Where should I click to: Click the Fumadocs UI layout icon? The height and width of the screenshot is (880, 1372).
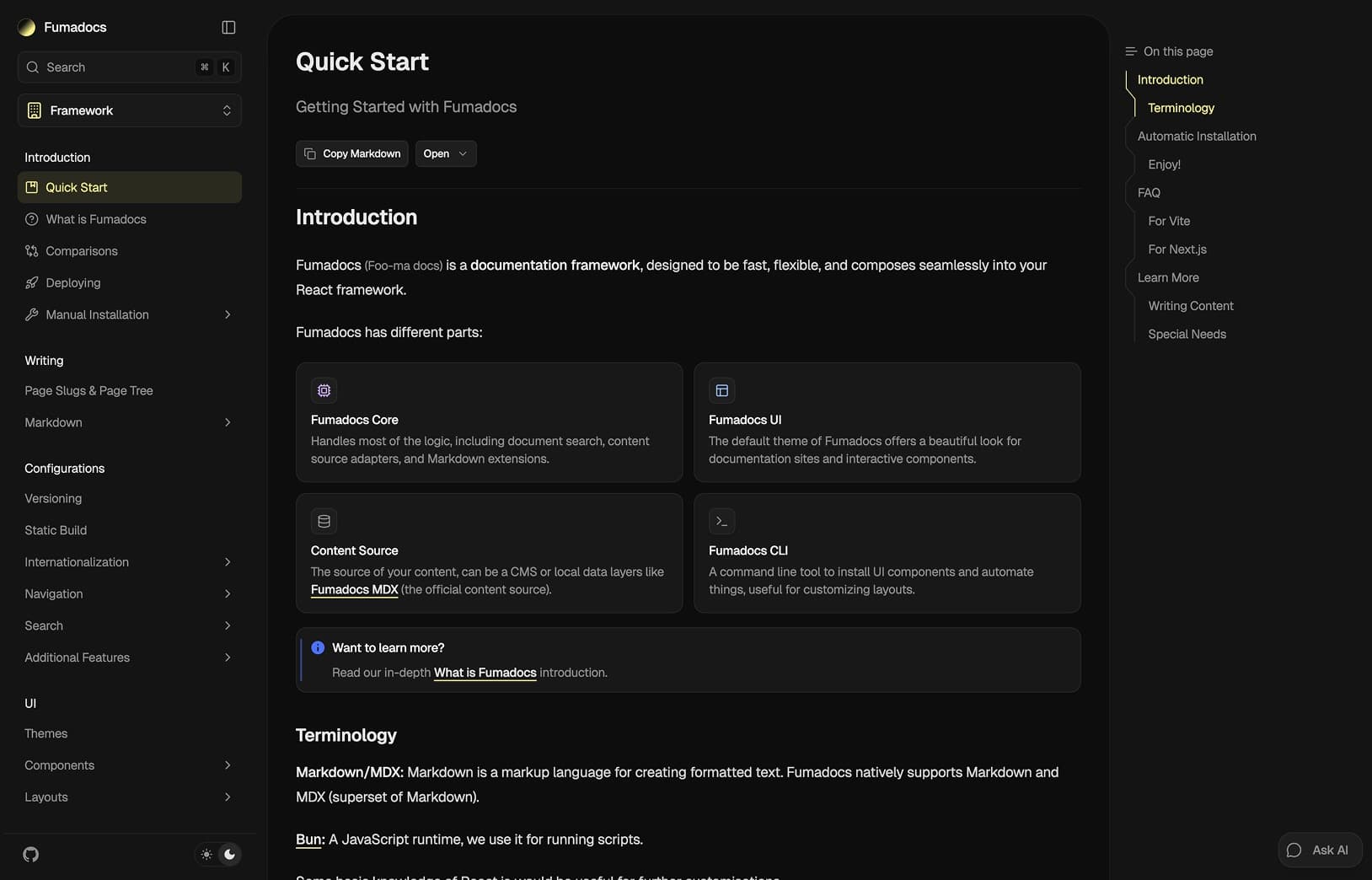tap(721, 390)
